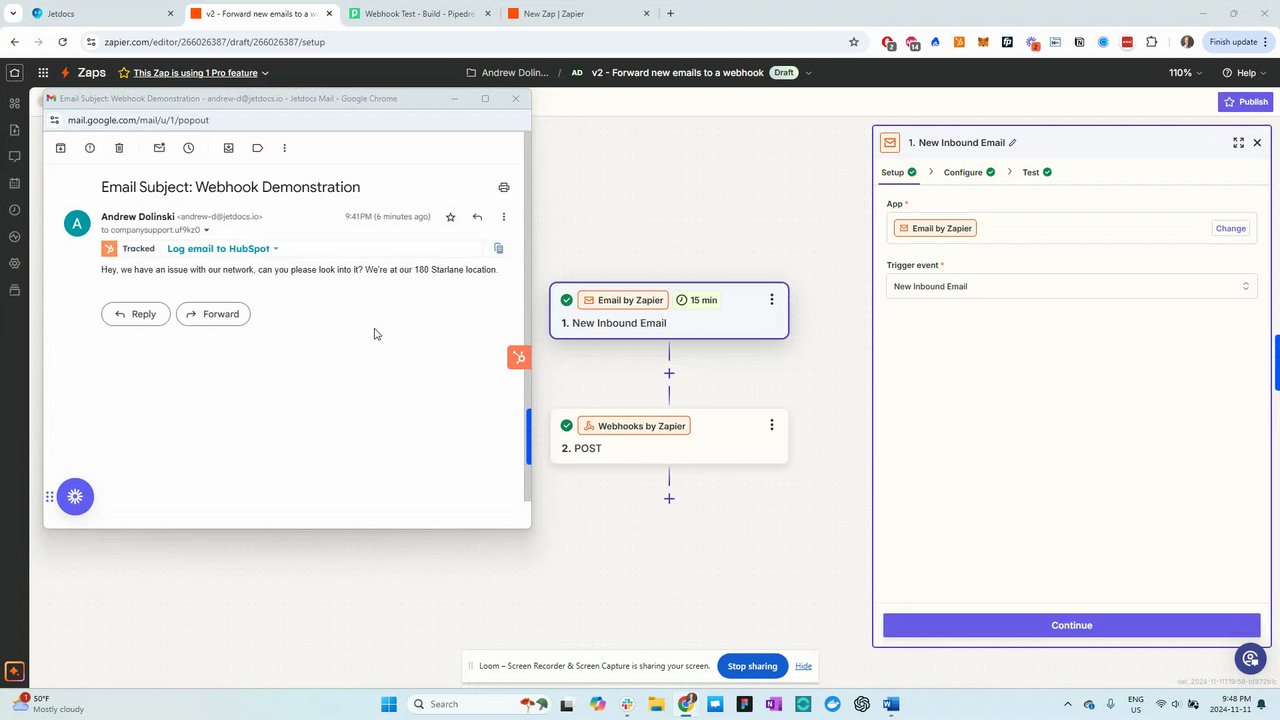
Task: Open the New Inbound Email step three-dot menu
Action: (771, 300)
